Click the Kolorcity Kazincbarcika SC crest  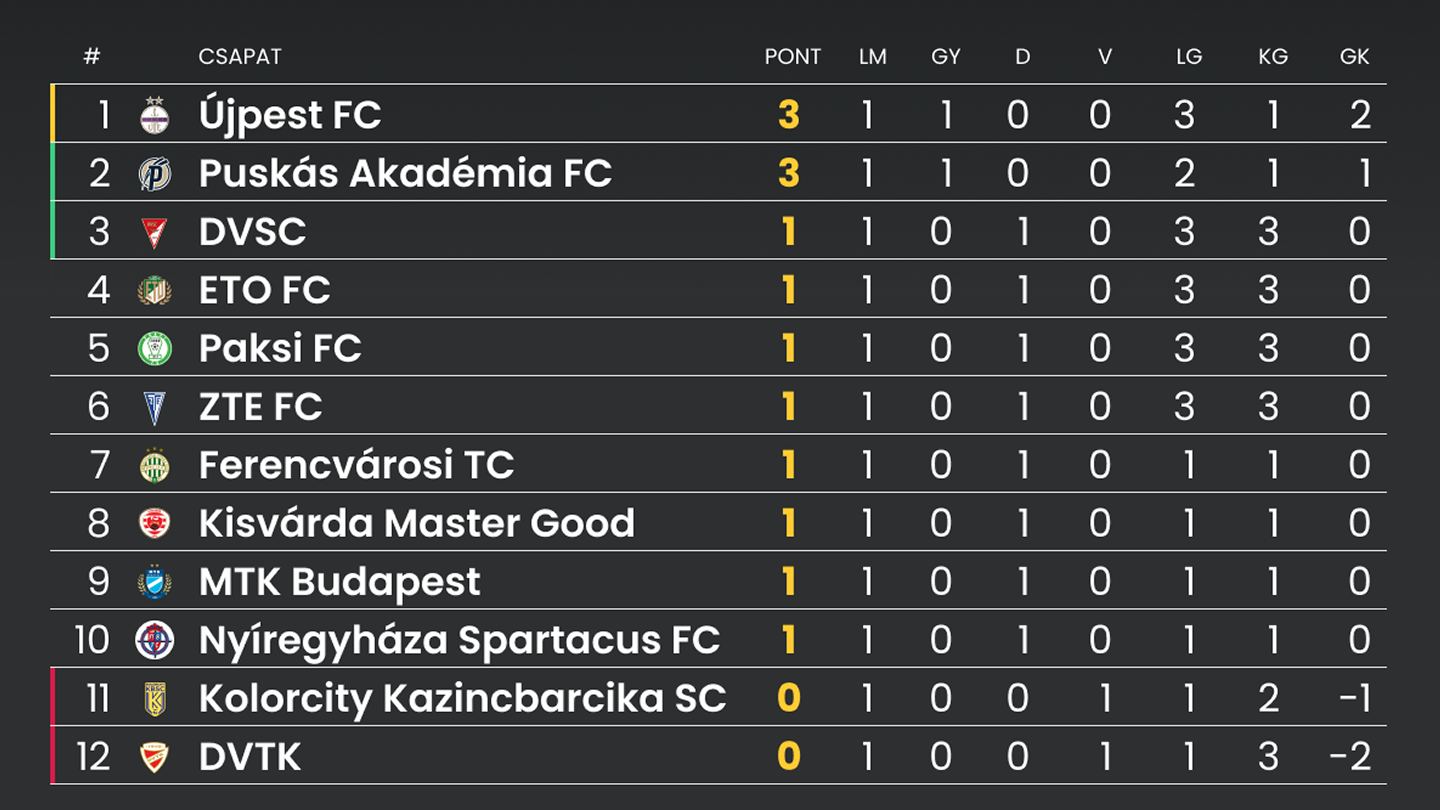click(154, 699)
